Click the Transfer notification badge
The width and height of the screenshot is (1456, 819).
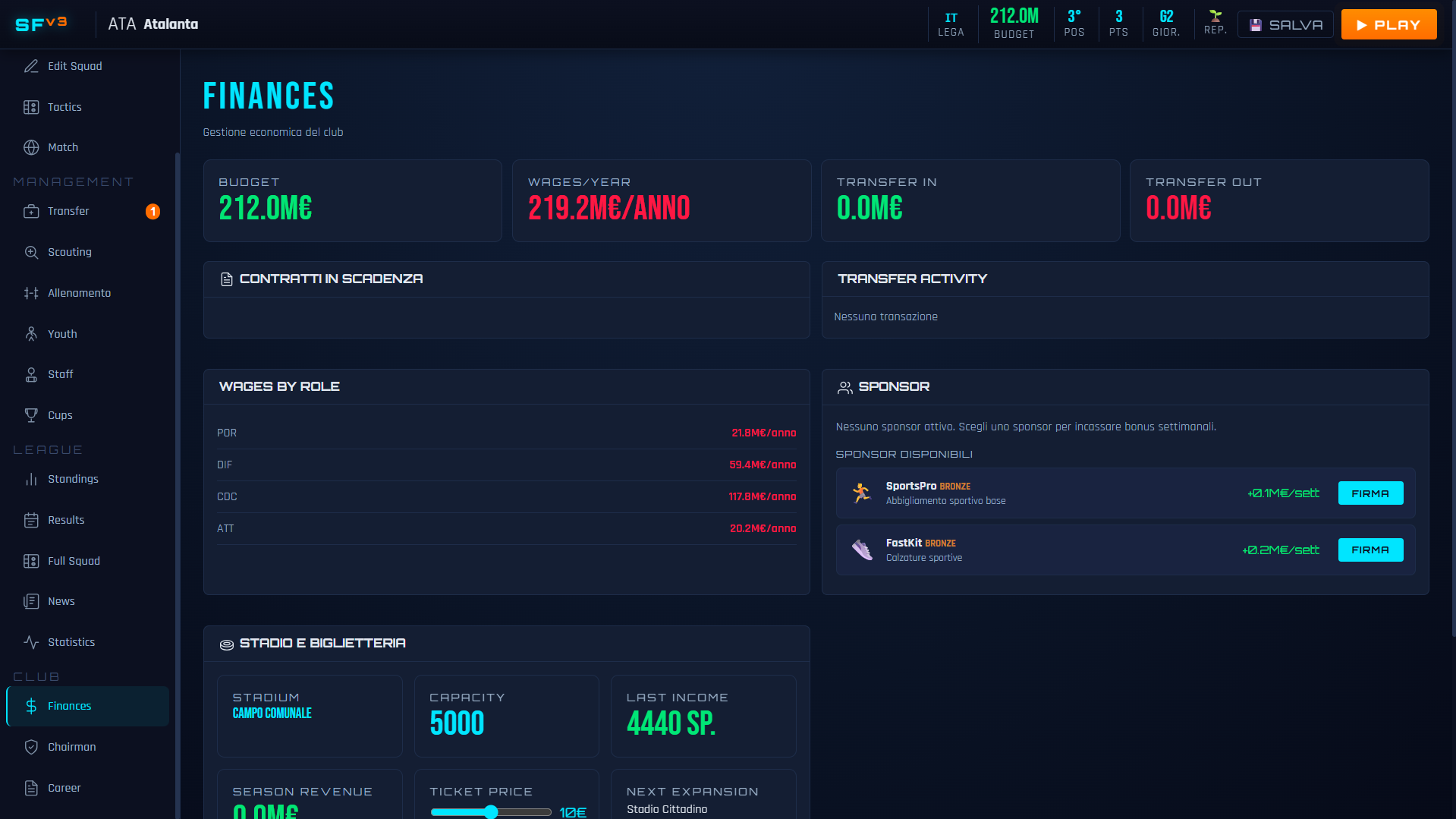click(x=153, y=212)
